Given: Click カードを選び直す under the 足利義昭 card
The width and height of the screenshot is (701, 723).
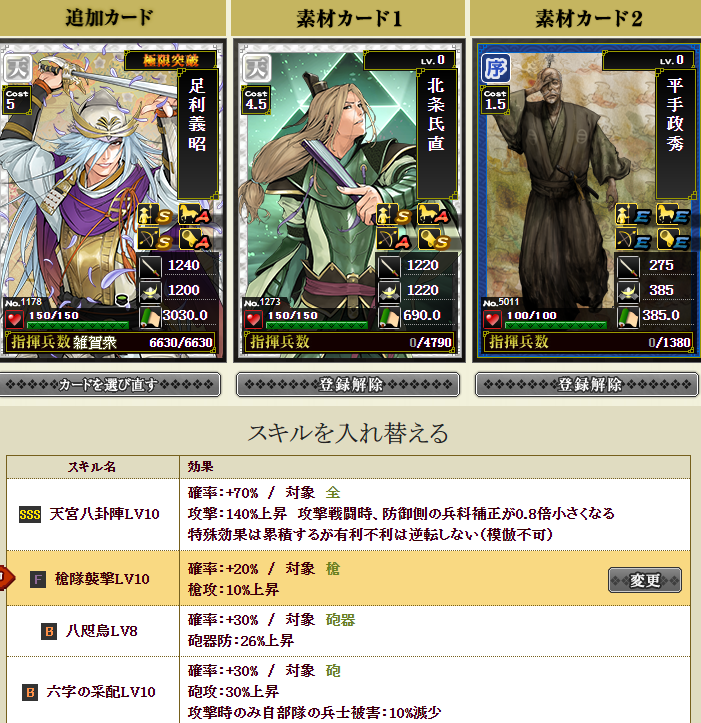Looking at the screenshot, I should (109, 384).
